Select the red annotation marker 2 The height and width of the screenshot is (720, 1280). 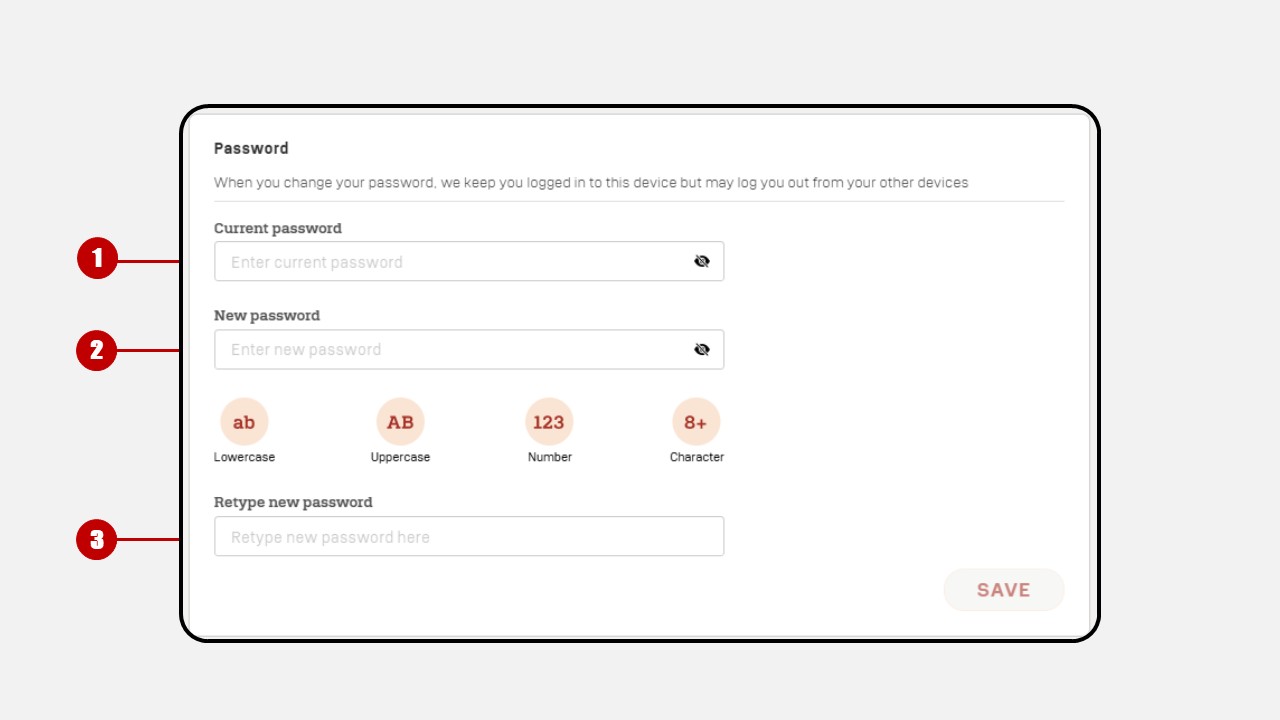(97, 350)
